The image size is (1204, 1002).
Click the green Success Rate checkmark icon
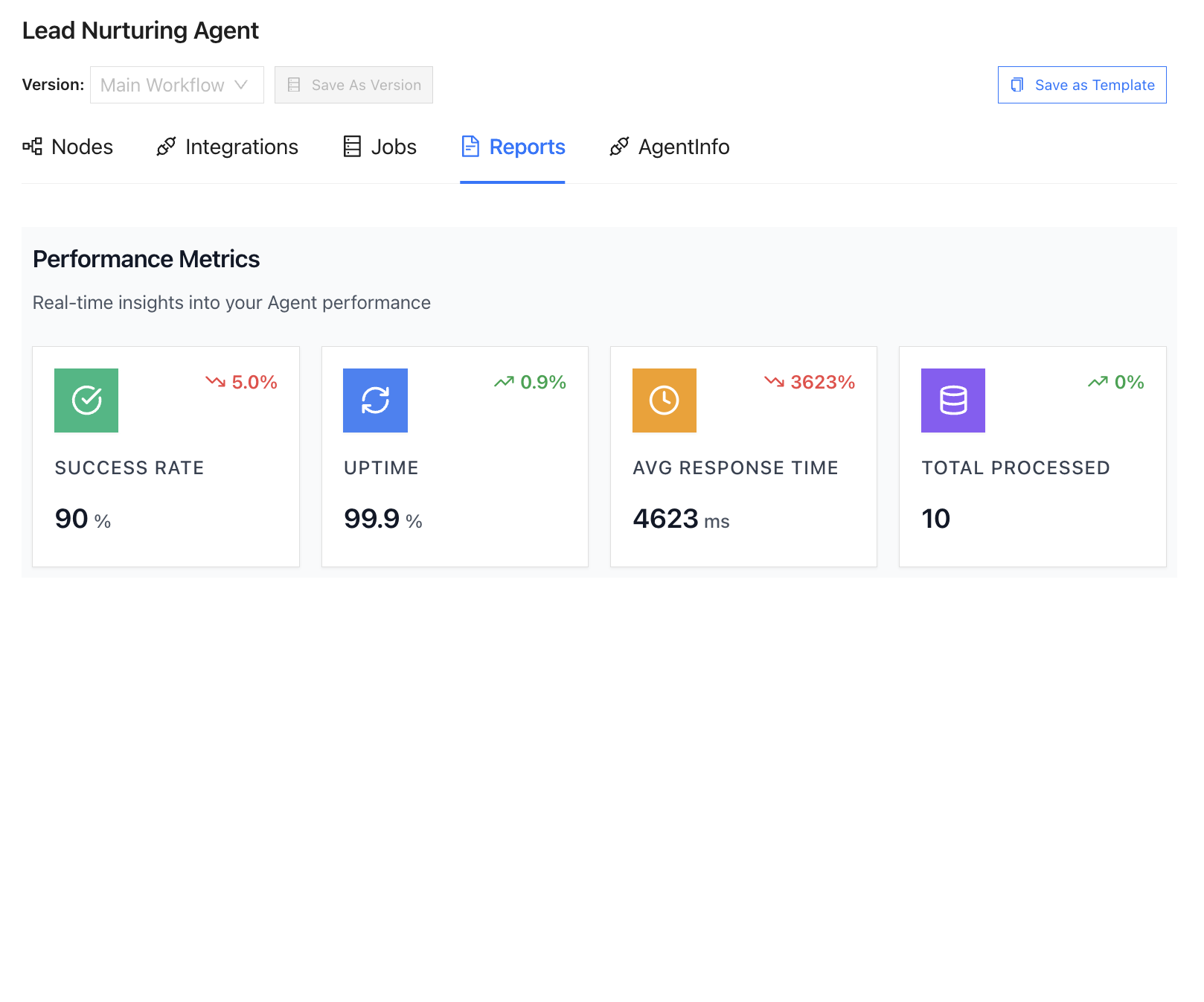86,401
